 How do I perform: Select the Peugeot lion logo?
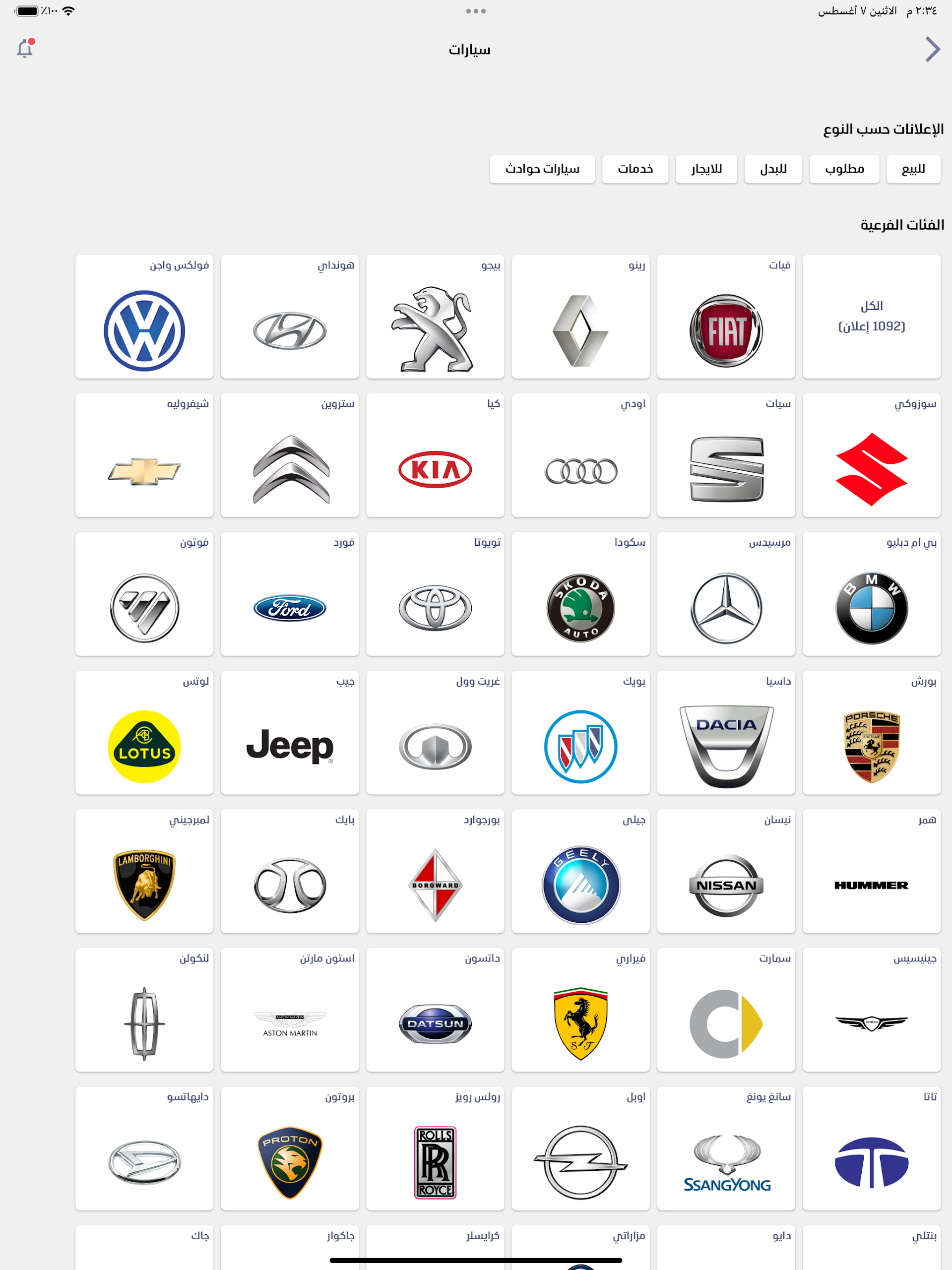434,329
